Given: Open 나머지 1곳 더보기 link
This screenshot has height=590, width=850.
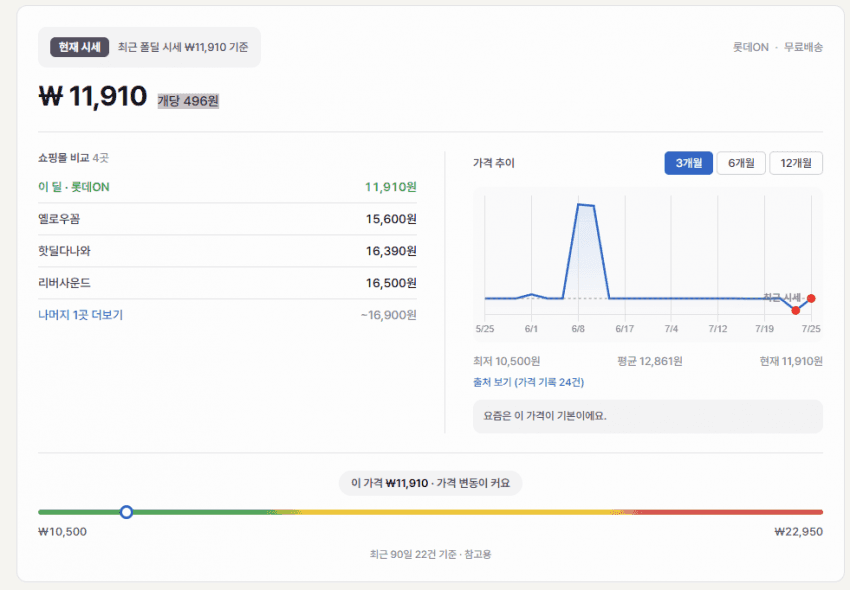Looking at the screenshot, I should pos(81,315).
